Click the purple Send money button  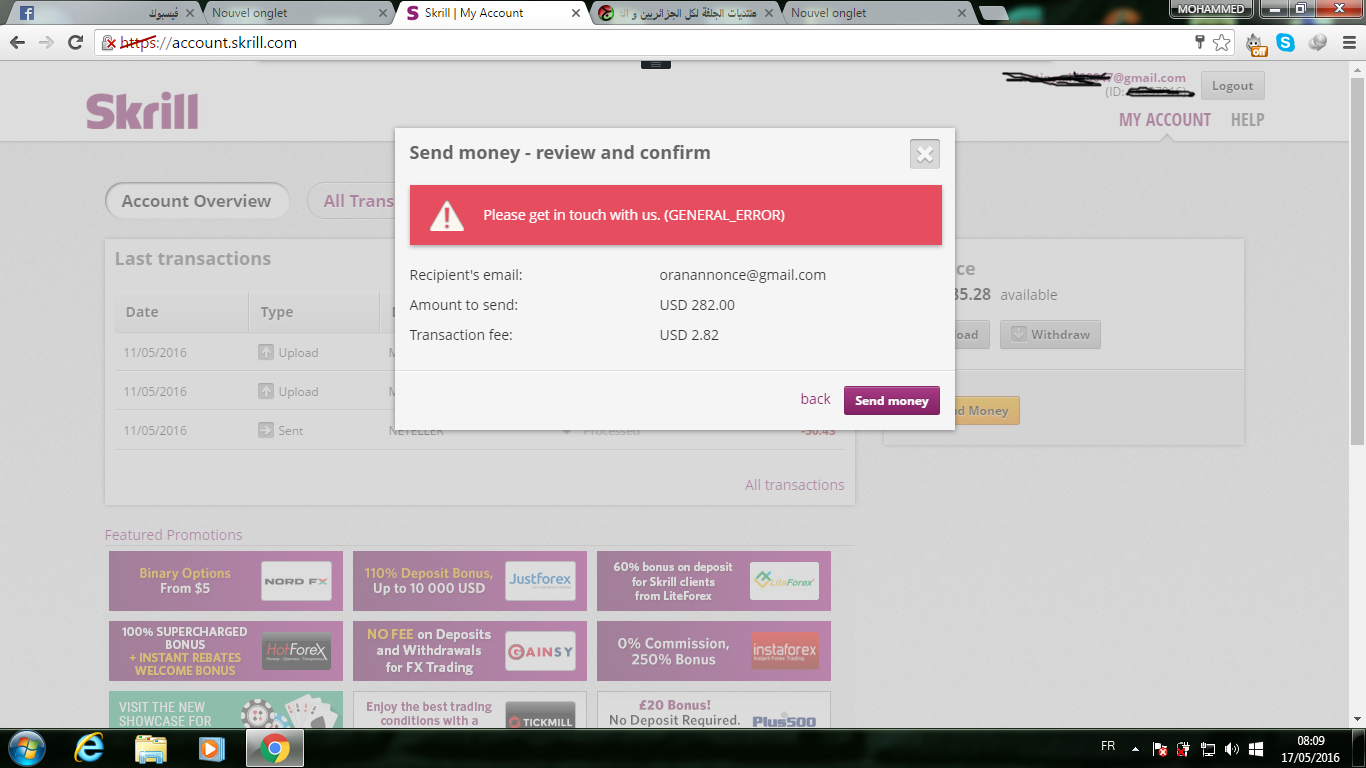tap(892, 400)
